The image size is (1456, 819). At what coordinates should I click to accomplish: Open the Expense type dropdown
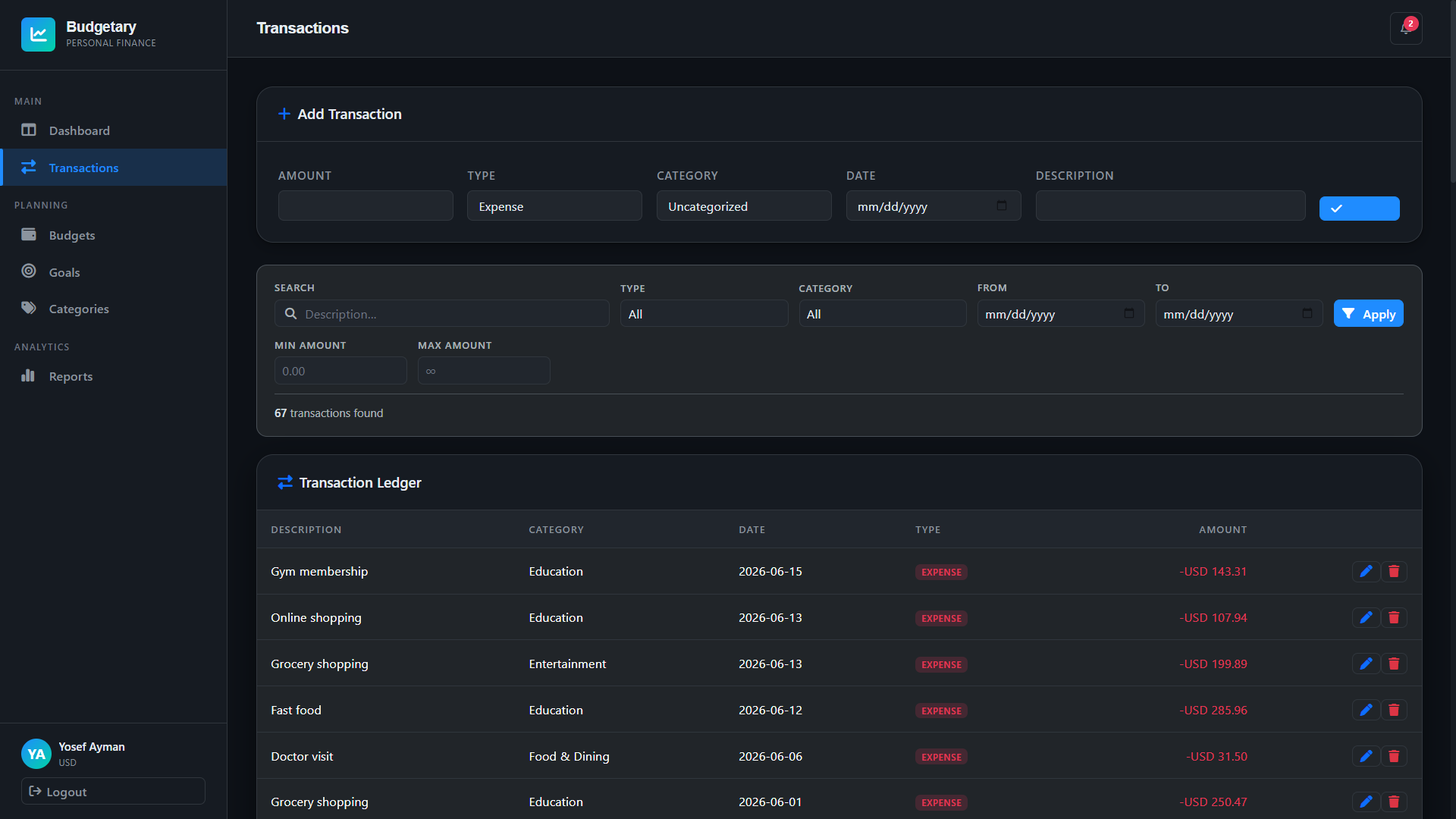tap(554, 206)
